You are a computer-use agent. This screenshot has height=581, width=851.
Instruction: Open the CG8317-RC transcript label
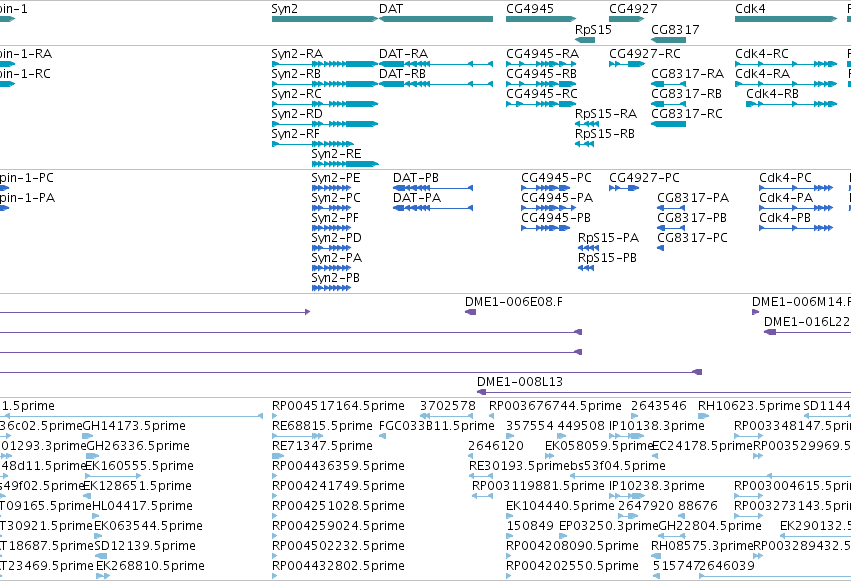(687, 114)
